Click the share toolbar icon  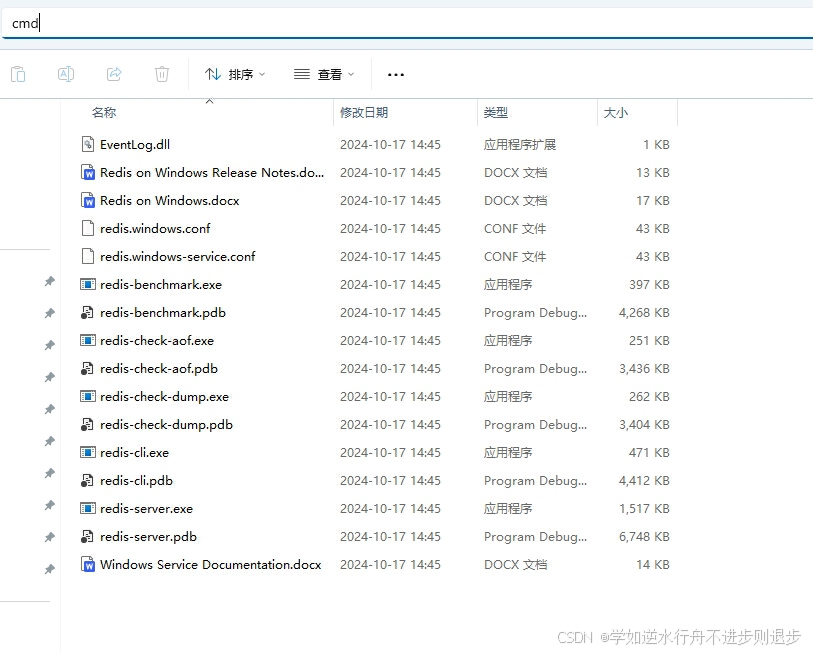click(114, 74)
